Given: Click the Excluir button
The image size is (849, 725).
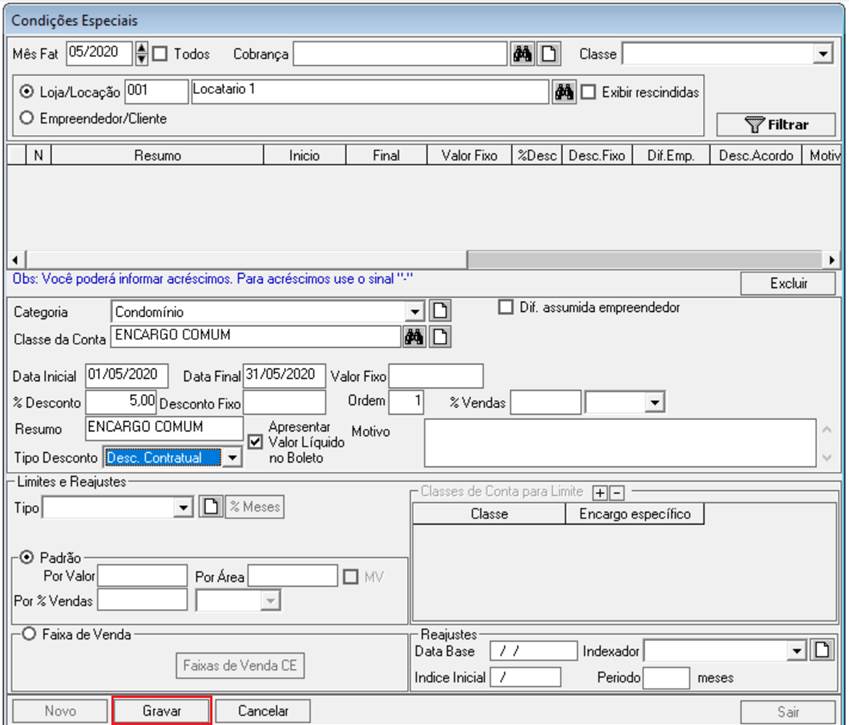Looking at the screenshot, I should 788,283.
